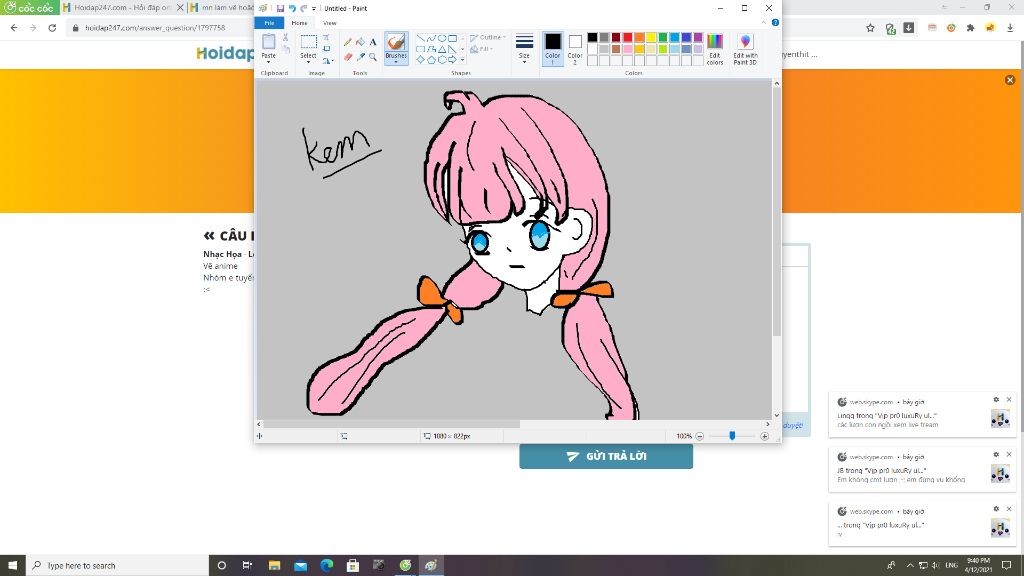Close the Hoidap247.com browser tab
The image size is (1024, 576).
point(180,8)
